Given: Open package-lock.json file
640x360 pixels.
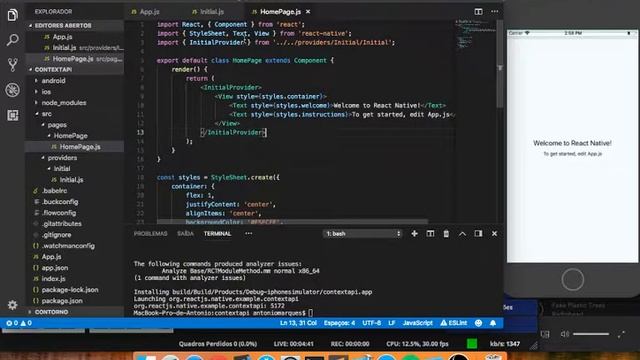Looking at the screenshot, I should click(70, 290).
